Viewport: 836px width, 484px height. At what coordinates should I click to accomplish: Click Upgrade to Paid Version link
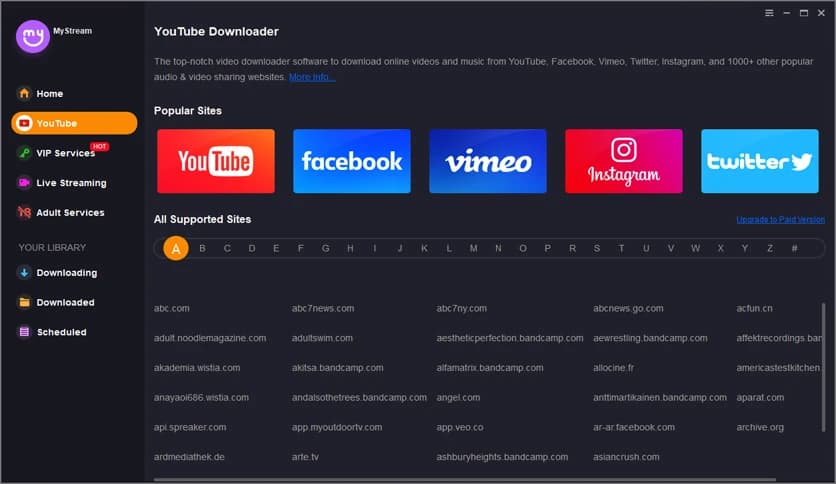pyautogui.click(x=781, y=220)
